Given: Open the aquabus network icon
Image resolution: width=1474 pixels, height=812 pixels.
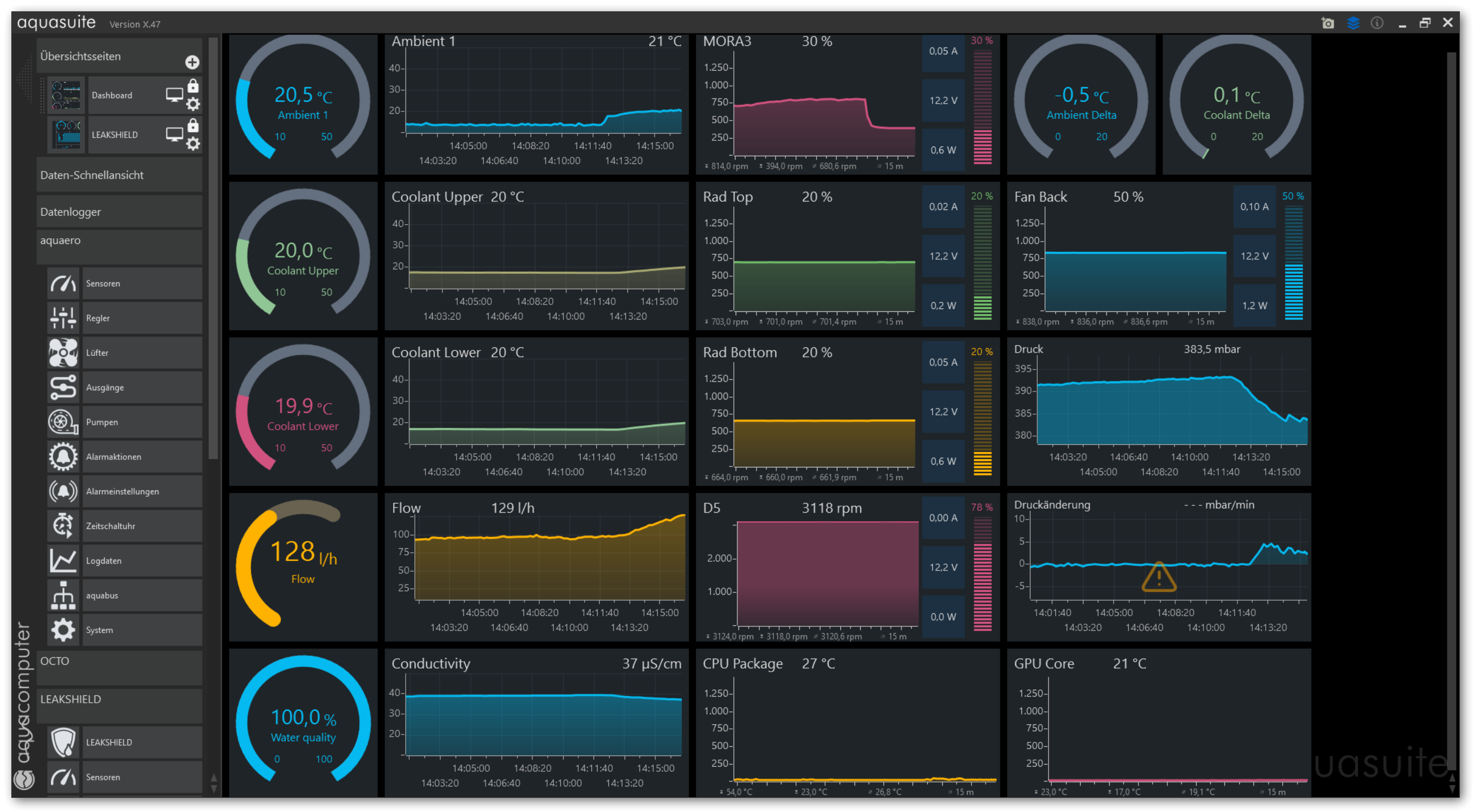Looking at the screenshot, I should pyautogui.click(x=63, y=595).
